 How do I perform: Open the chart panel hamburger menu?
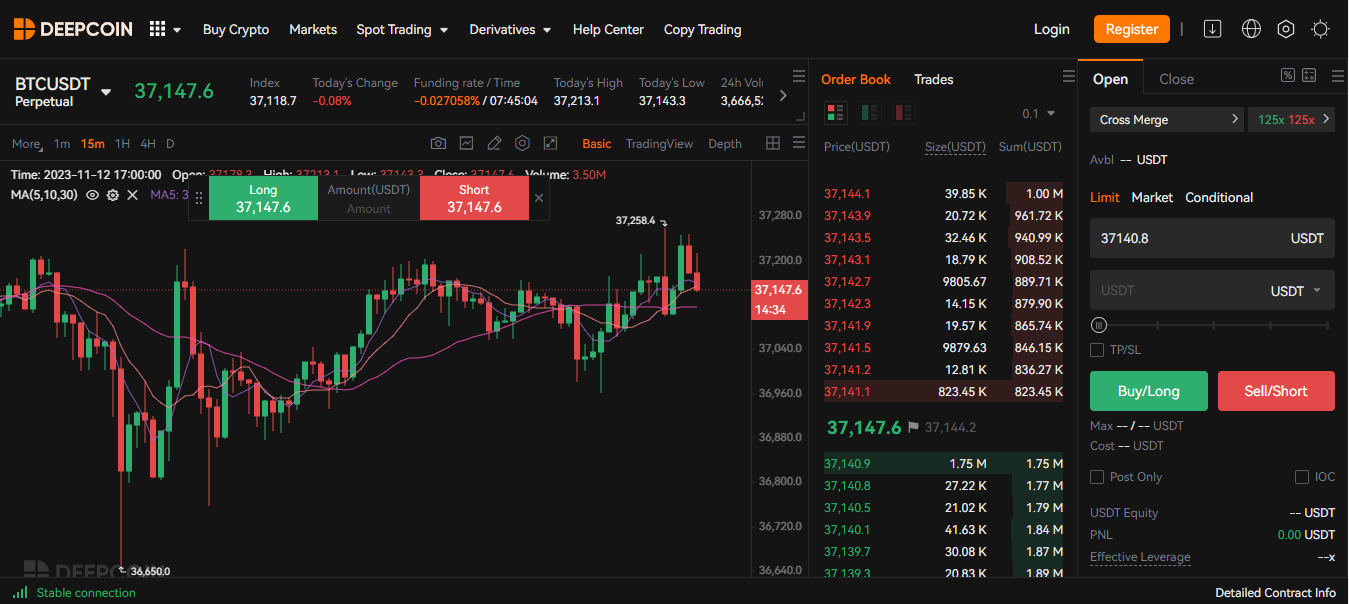[798, 143]
